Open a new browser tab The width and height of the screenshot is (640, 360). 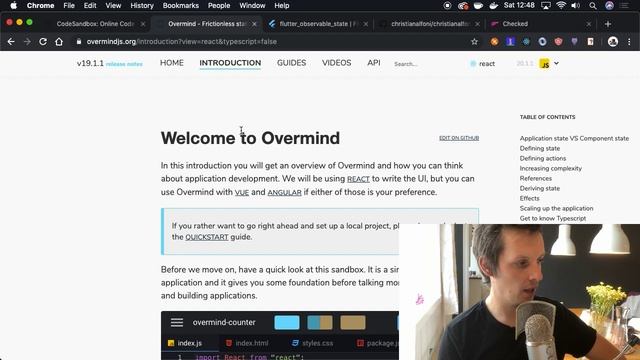pyautogui.click(x=608, y=24)
